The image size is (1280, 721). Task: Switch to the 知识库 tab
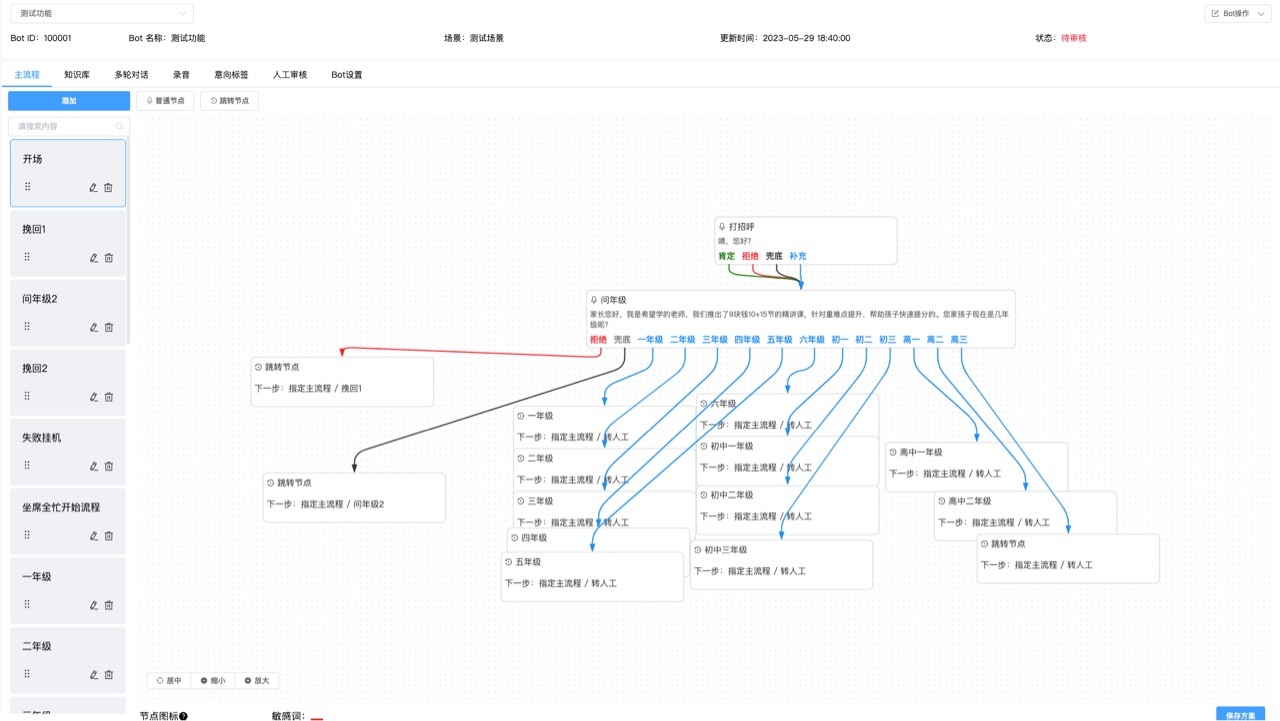(77, 75)
